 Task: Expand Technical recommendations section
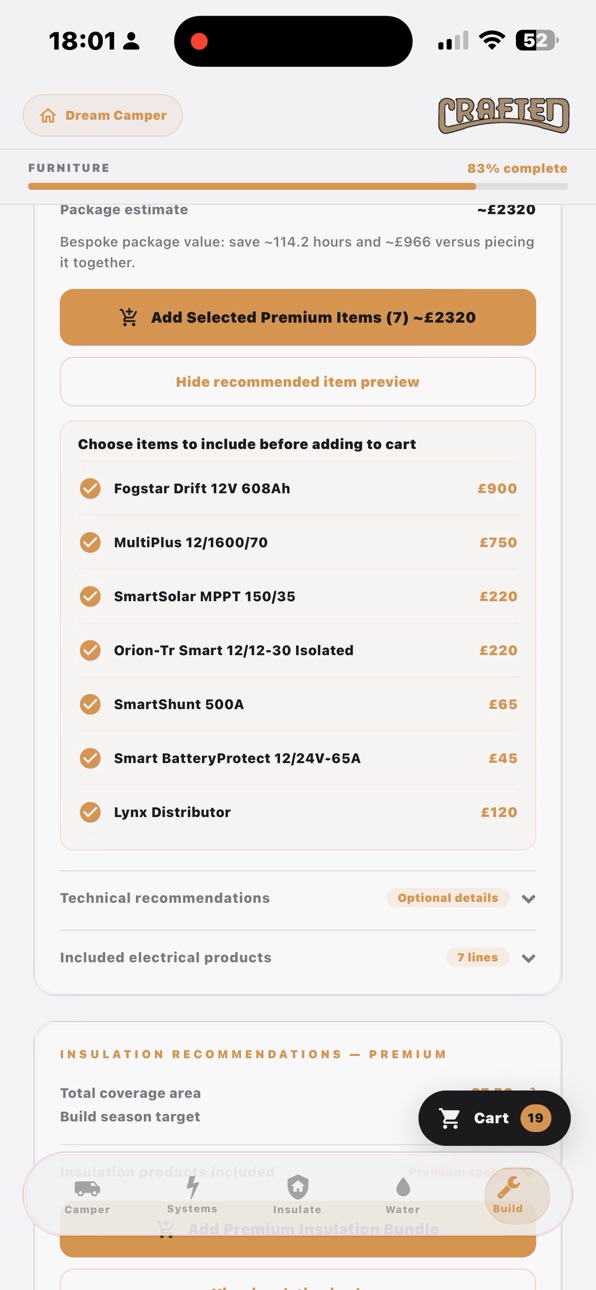click(298, 898)
